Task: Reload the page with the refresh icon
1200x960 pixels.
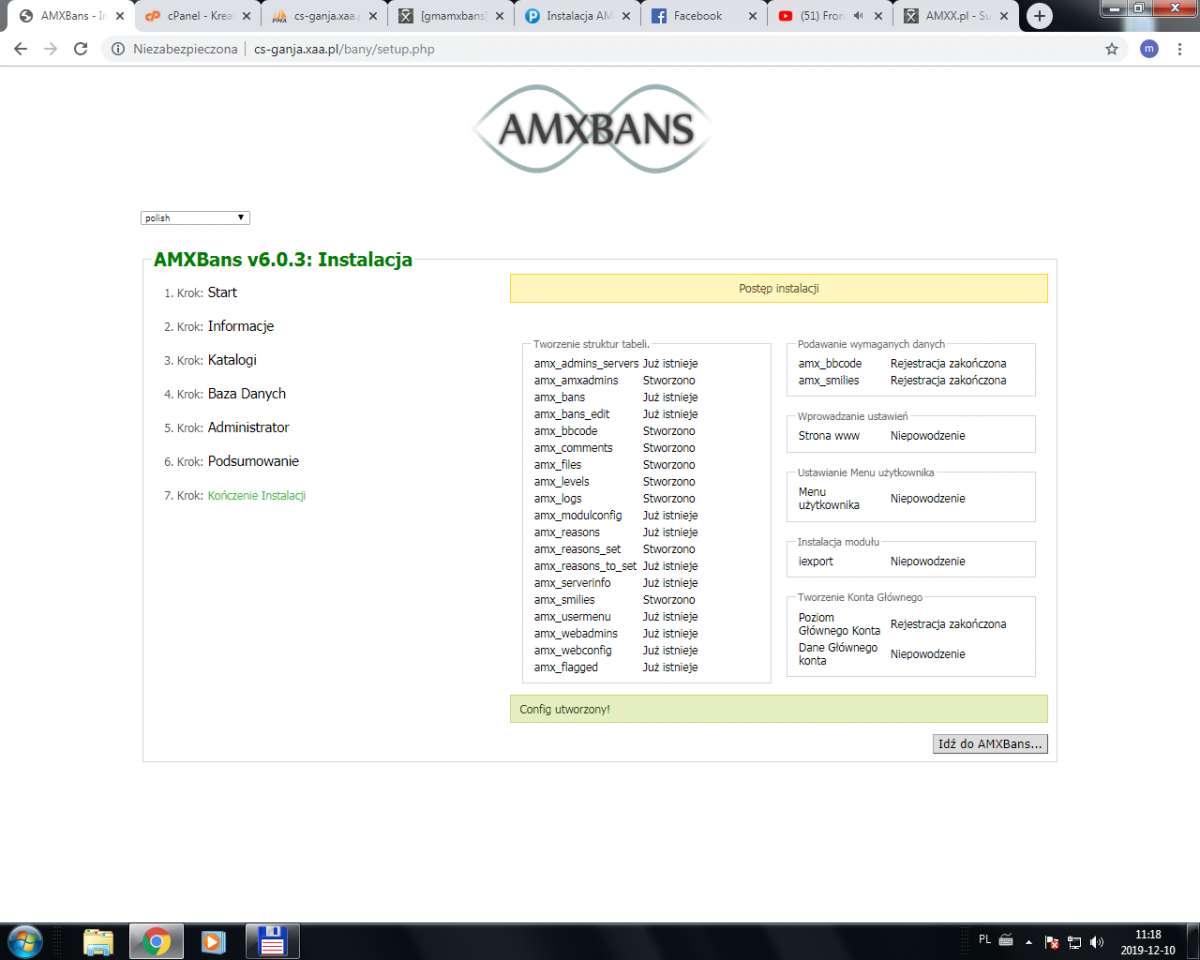Action: click(x=81, y=49)
